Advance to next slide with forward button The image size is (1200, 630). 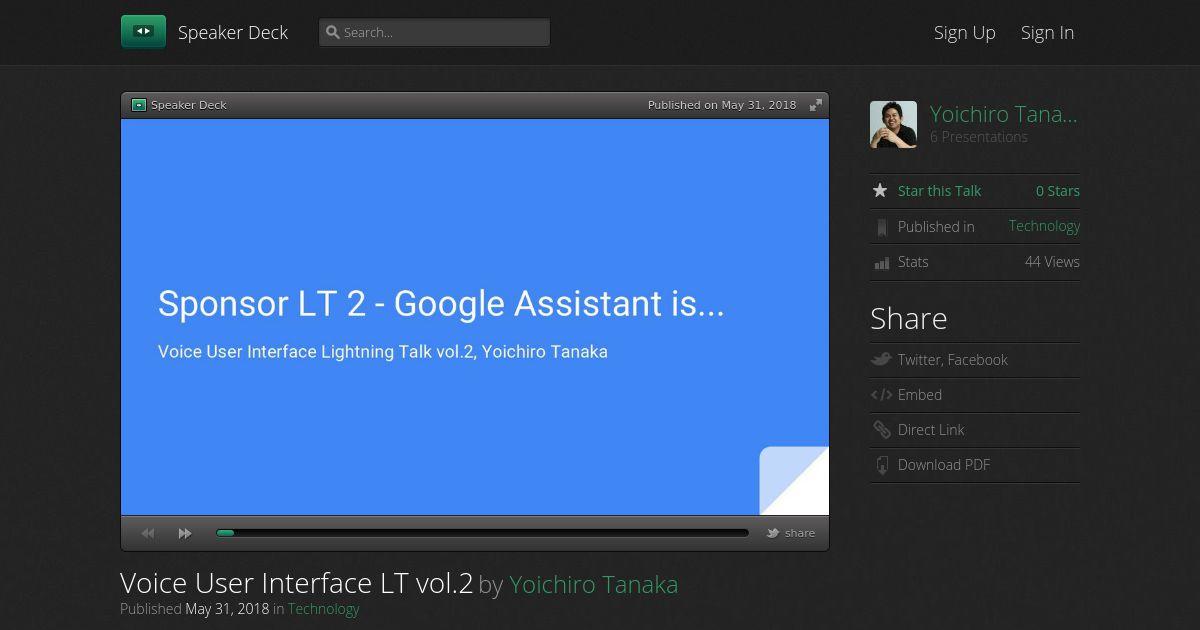click(185, 533)
